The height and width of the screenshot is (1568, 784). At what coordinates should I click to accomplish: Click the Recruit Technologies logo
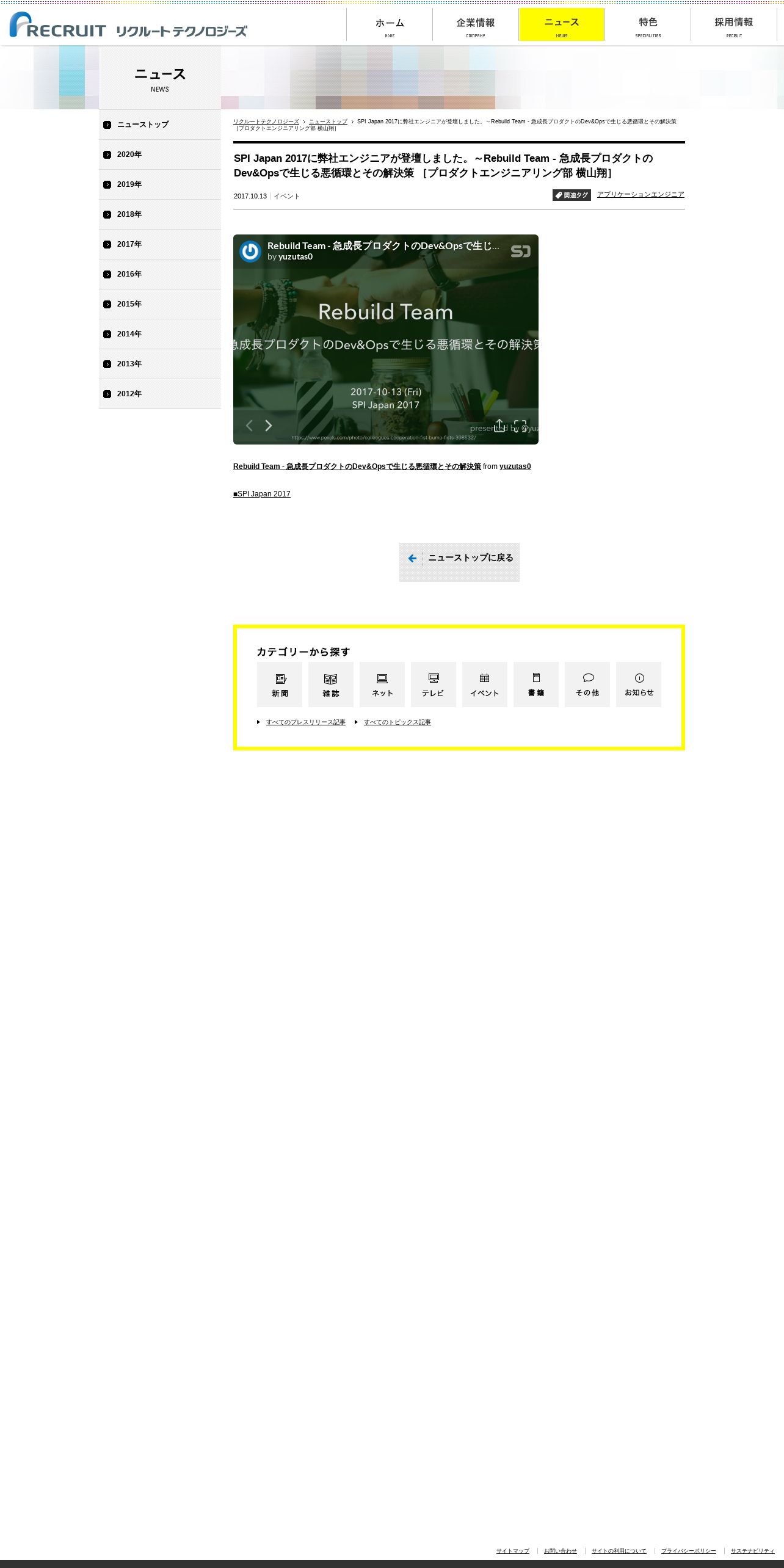click(x=128, y=25)
